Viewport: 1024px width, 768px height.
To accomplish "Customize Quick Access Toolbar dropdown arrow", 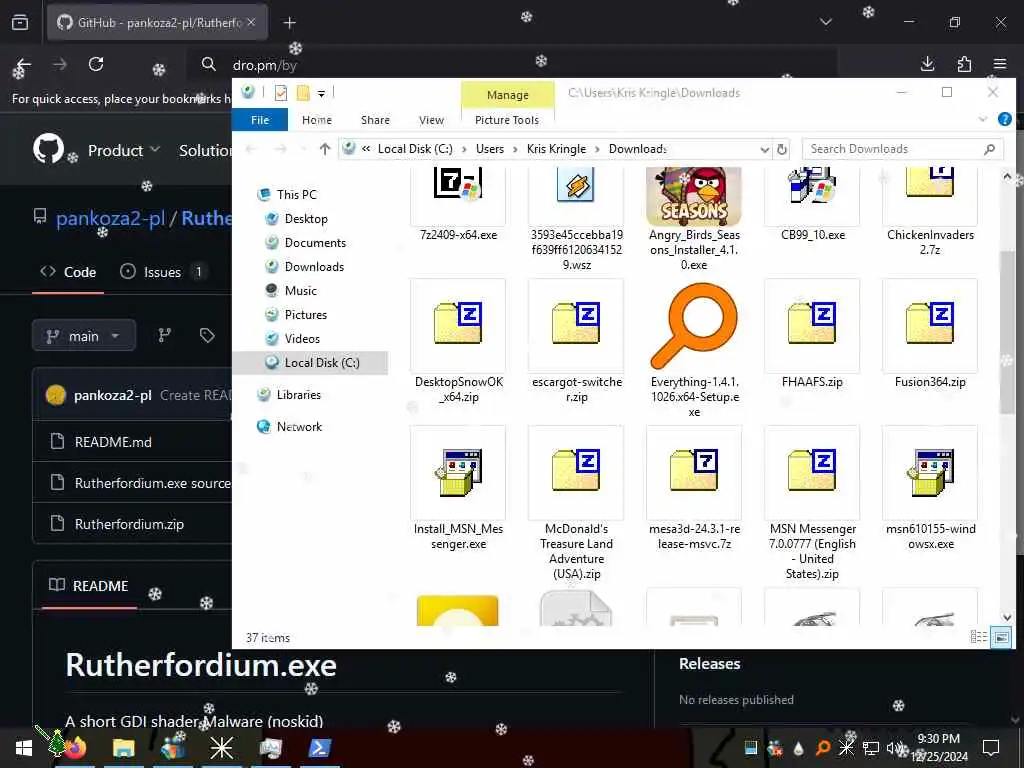I will click(321, 94).
